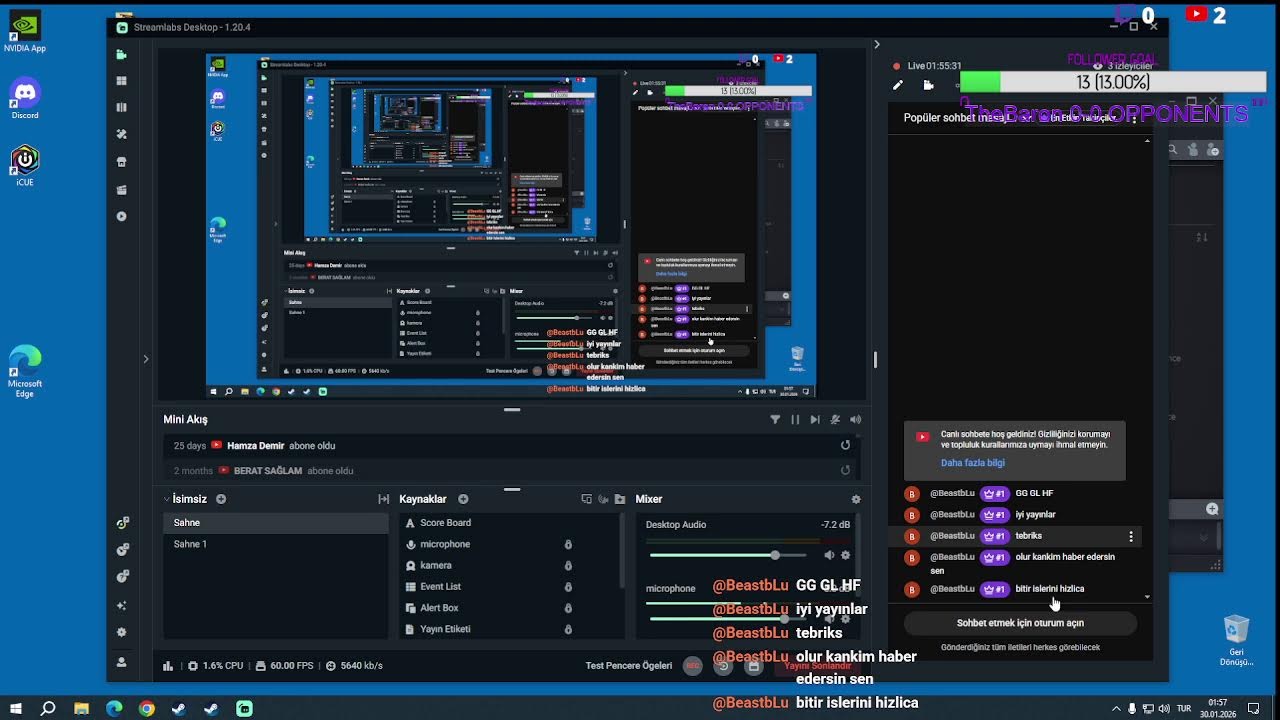Open scene transitions icon beside Kaynaklar
Viewport: 1280px width, 720px height.
click(x=383, y=499)
